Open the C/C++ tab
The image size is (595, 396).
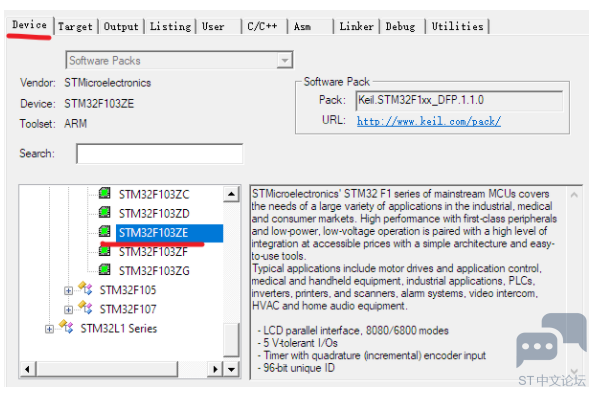click(x=262, y=27)
